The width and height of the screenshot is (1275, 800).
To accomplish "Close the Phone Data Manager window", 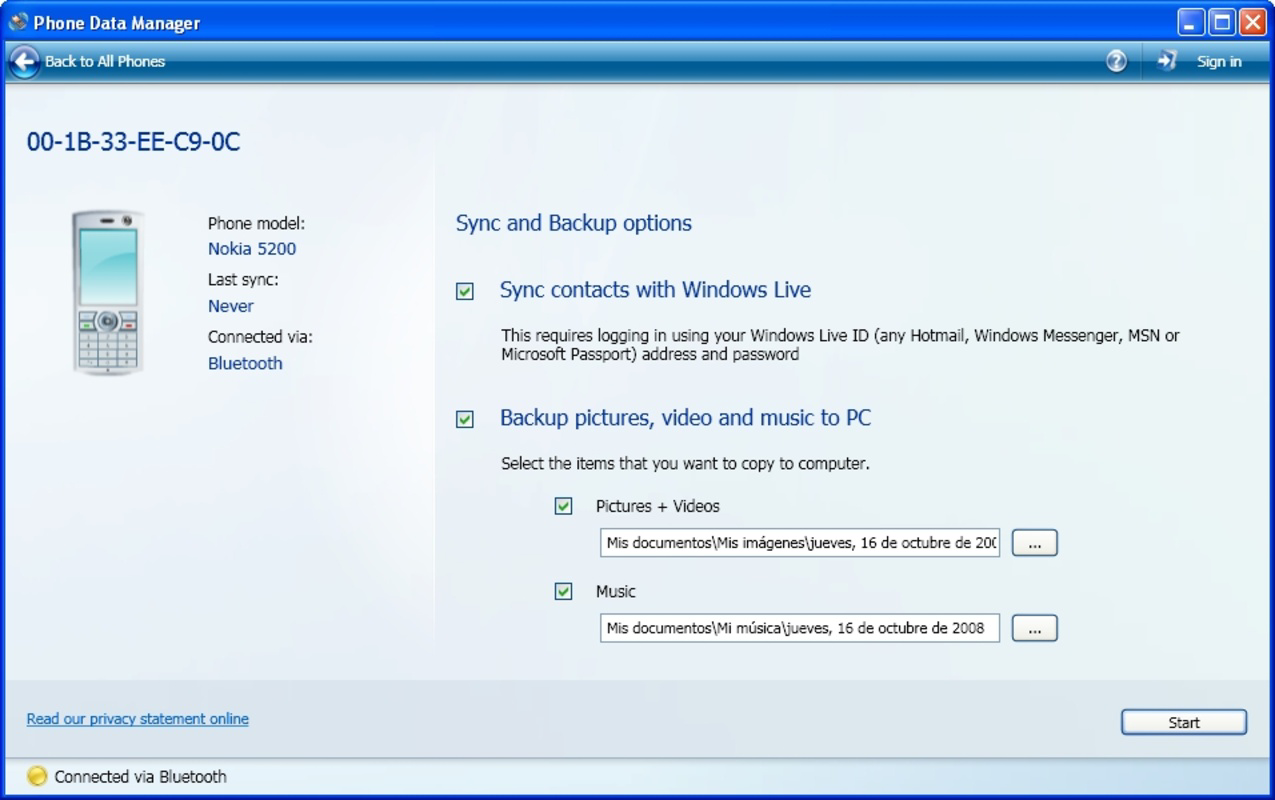I will (1252, 22).
